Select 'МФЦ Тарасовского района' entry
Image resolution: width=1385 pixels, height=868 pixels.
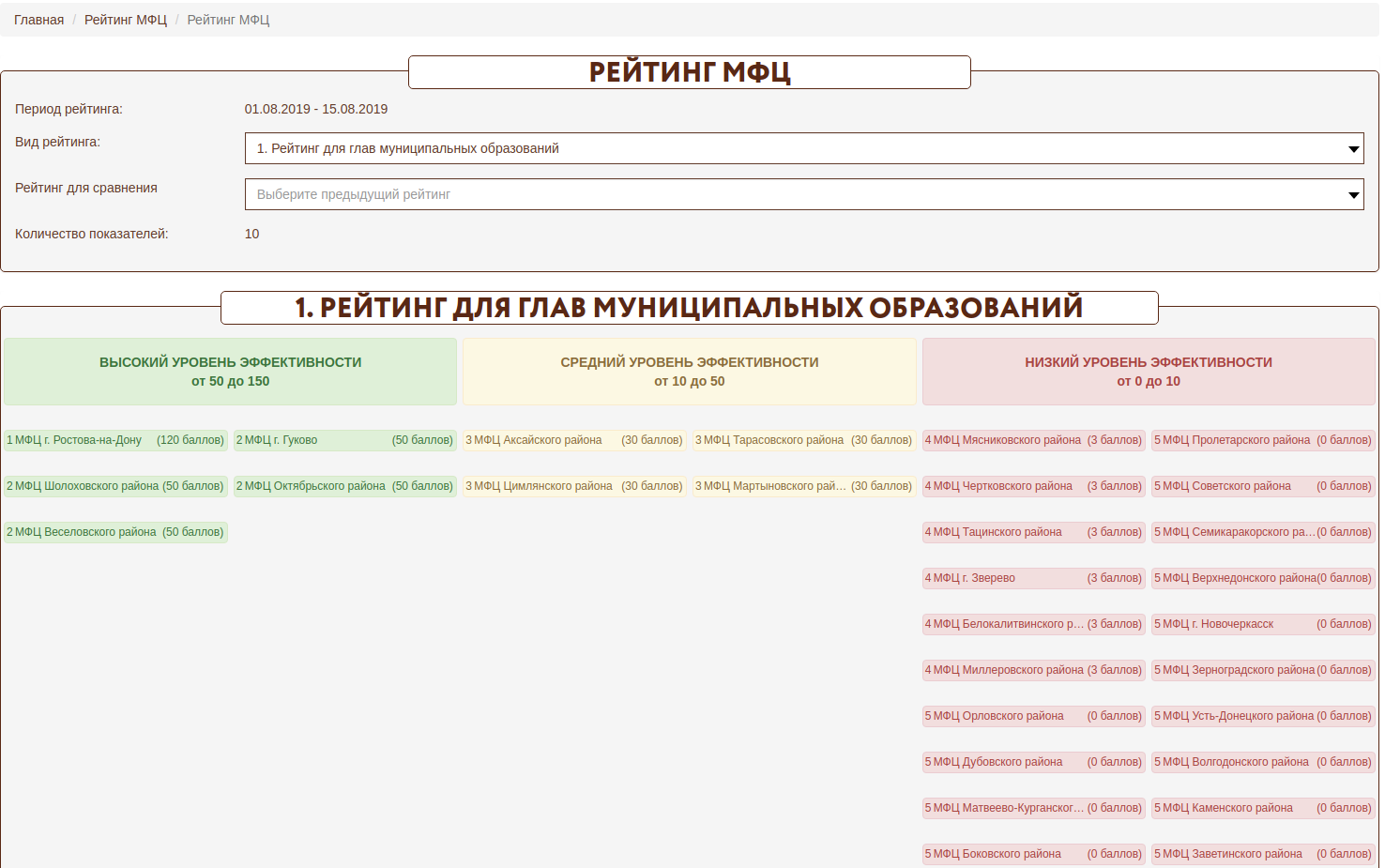pos(803,440)
